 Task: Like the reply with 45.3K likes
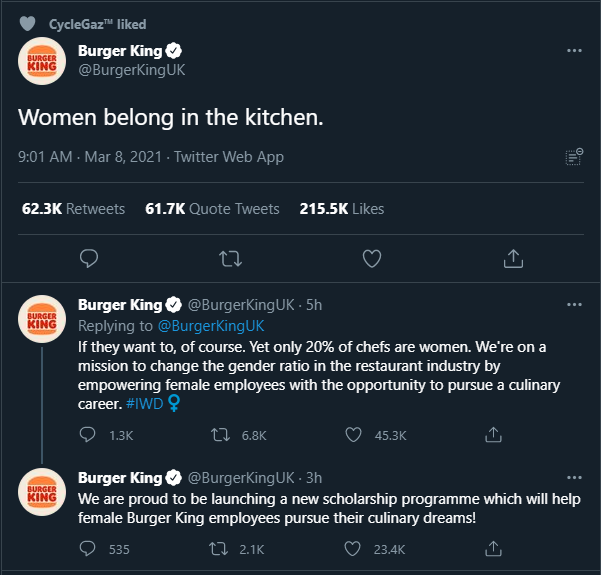(x=353, y=435)
